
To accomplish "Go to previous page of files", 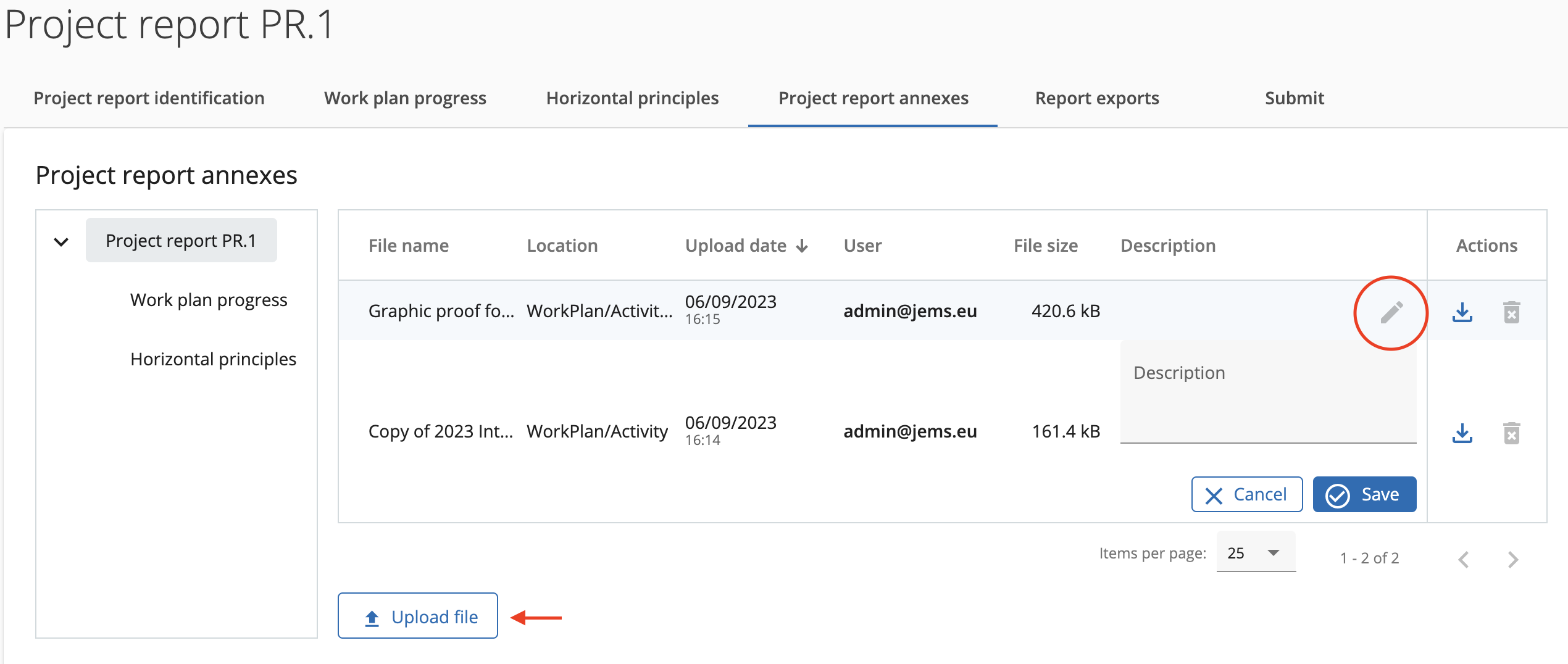I will [1463, 559].
